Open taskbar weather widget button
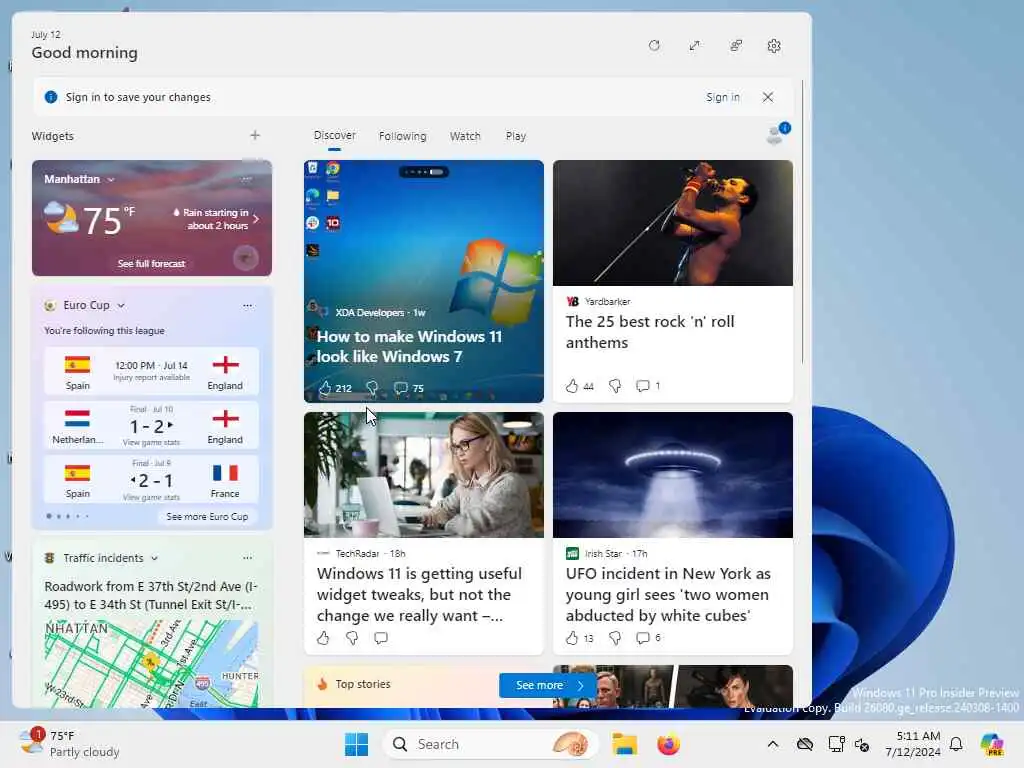 coord(69,744)
